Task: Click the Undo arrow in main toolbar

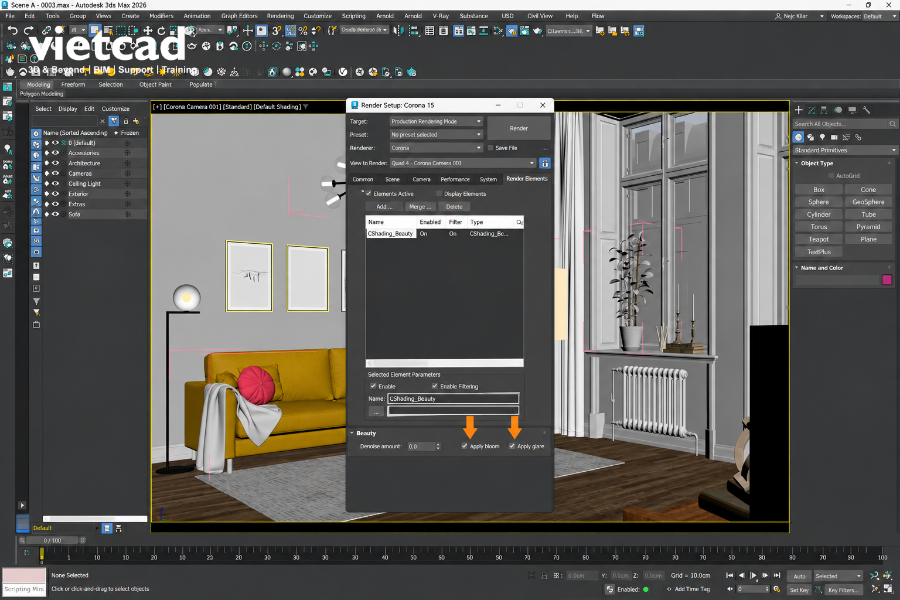Action: pos(13,30)
